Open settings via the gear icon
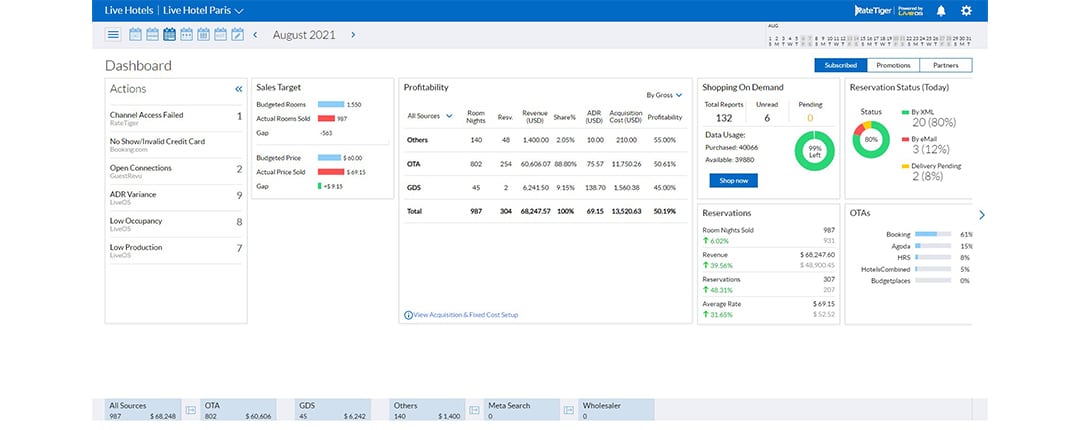 click(x=966, y=11)
